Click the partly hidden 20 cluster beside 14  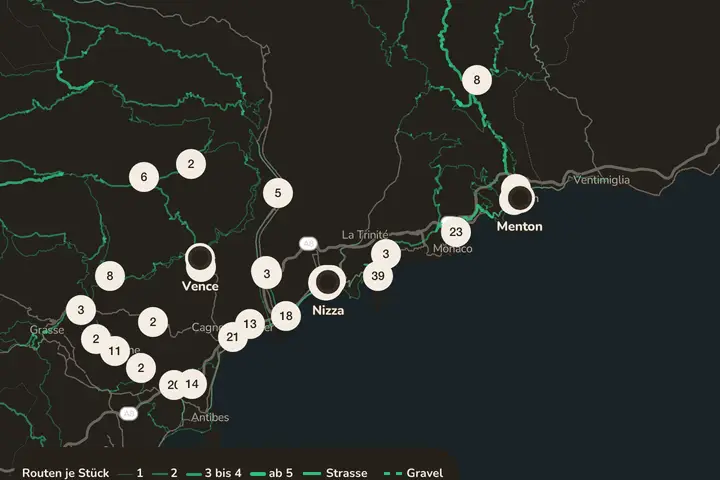point(170,385)
